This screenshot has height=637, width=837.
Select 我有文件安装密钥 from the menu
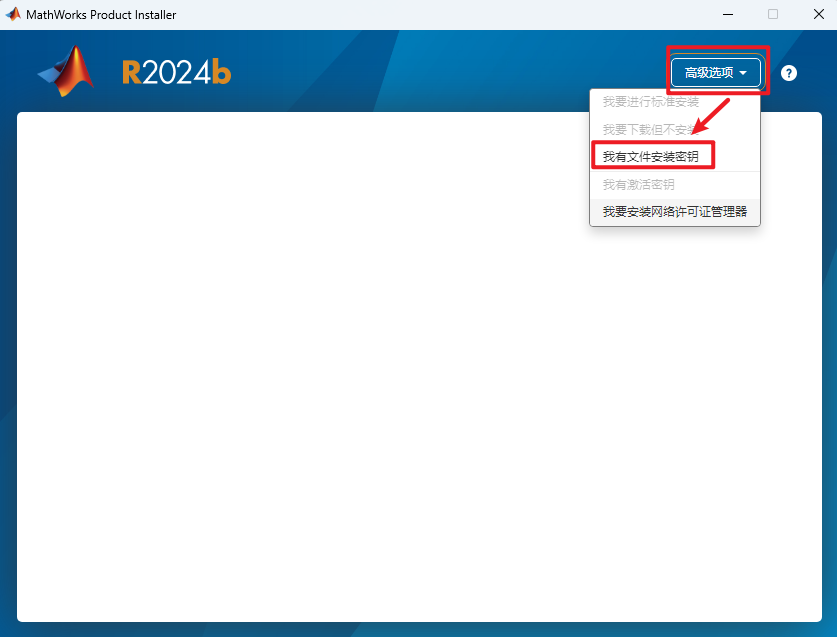tap(651, 157)
